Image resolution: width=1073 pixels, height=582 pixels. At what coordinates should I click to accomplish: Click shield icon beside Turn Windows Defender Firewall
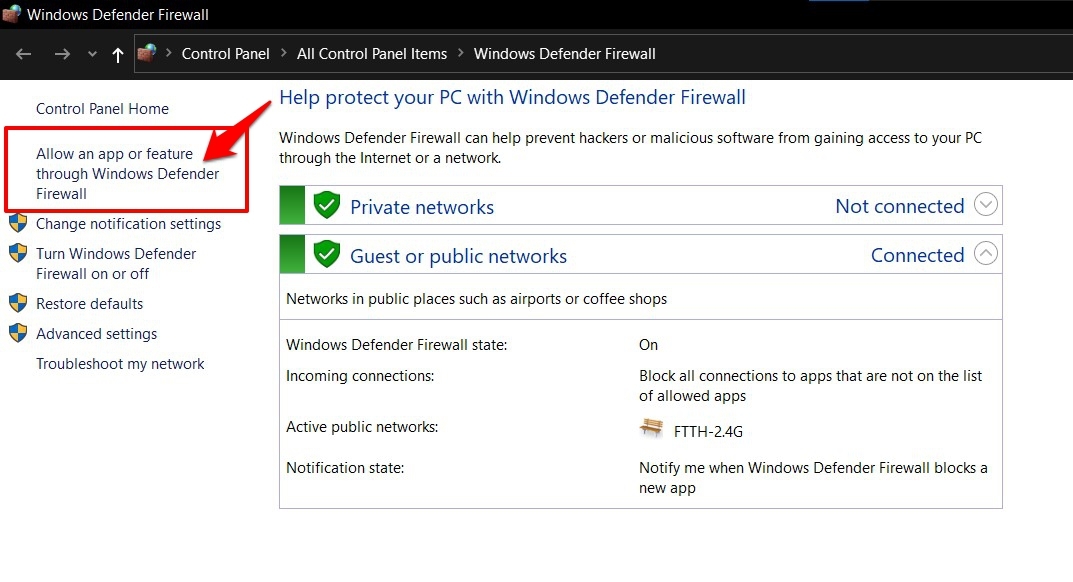(18, 253)
